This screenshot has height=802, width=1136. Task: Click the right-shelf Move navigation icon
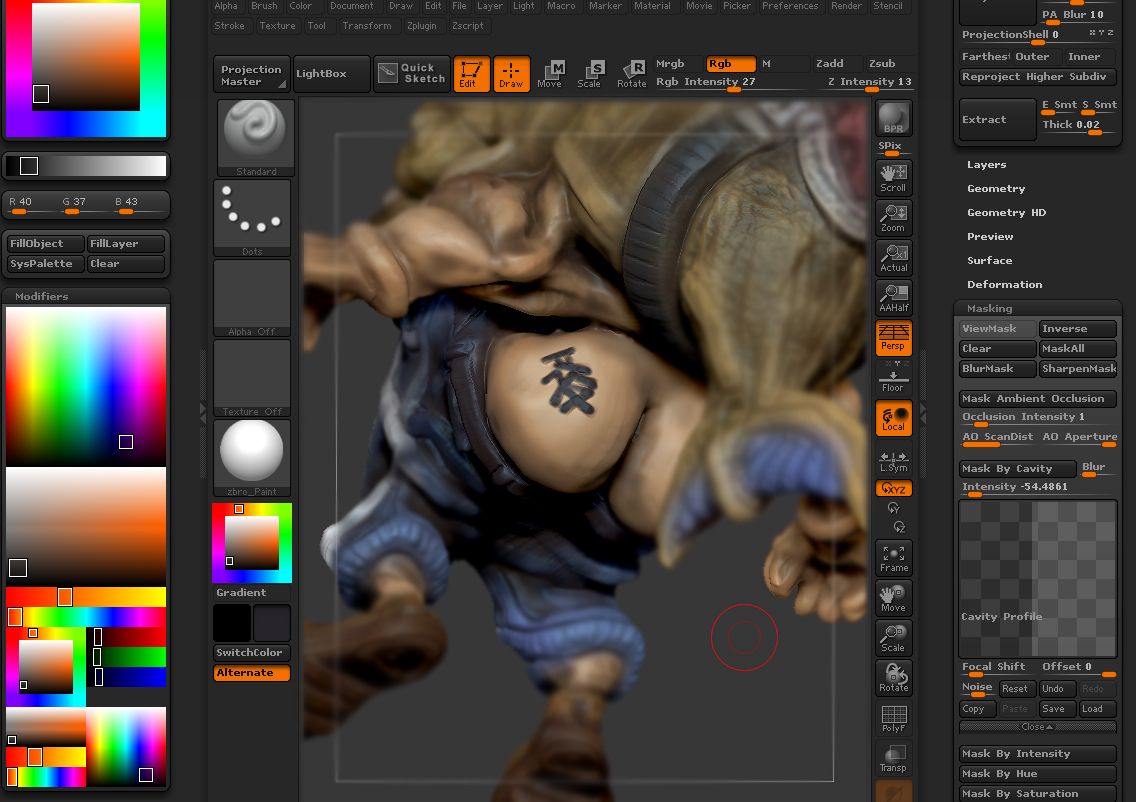pyautogui.click(x=893, y=598)
